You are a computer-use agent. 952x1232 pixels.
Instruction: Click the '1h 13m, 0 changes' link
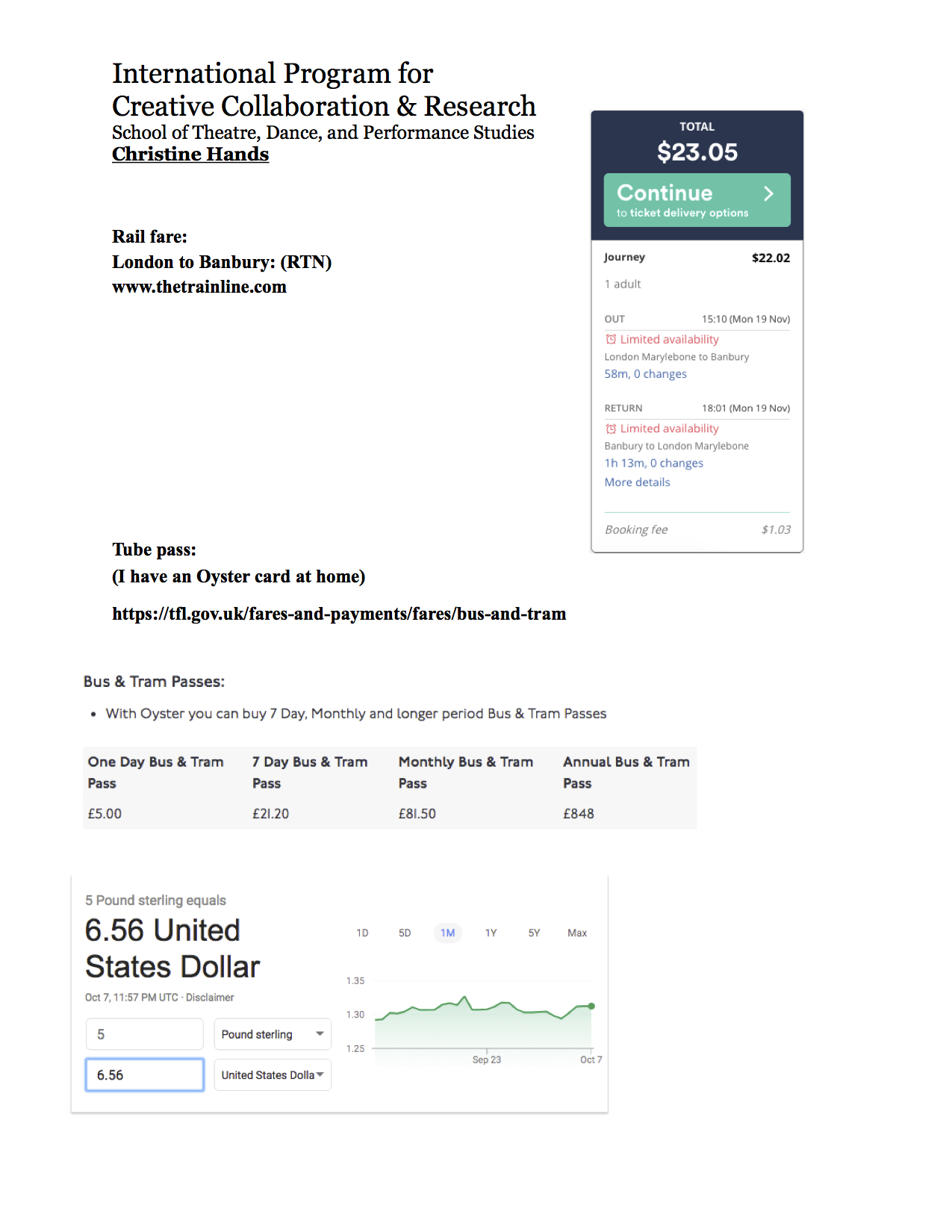coord(653,463)
